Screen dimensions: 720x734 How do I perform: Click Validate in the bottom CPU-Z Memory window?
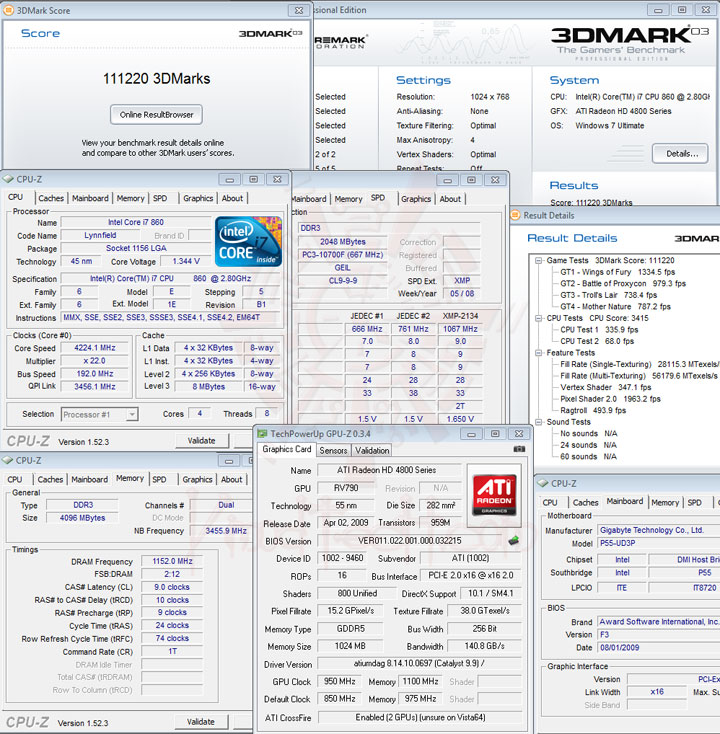pos(201,722)
